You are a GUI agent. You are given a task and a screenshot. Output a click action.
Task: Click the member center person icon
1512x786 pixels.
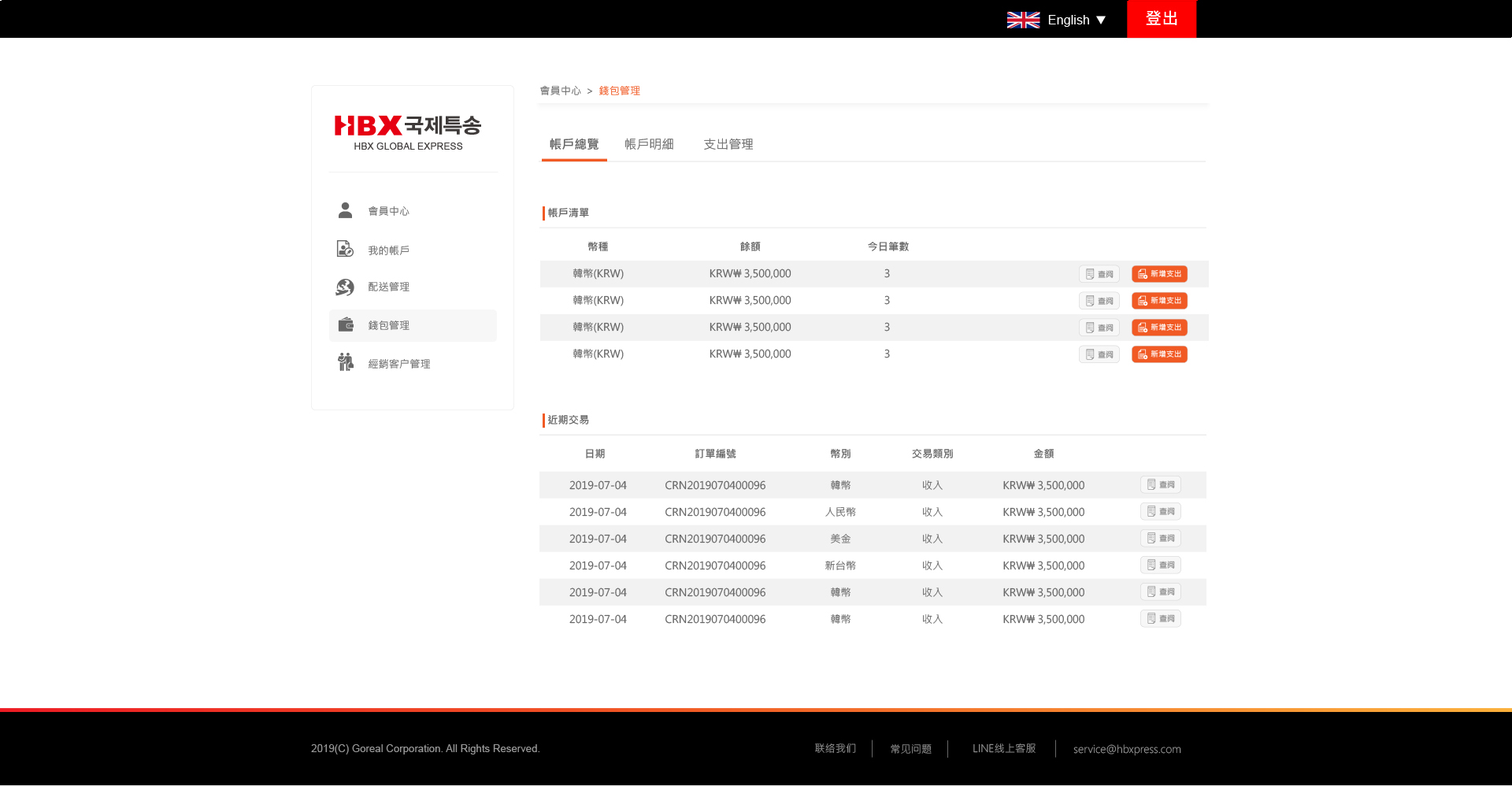click(345, 210)
